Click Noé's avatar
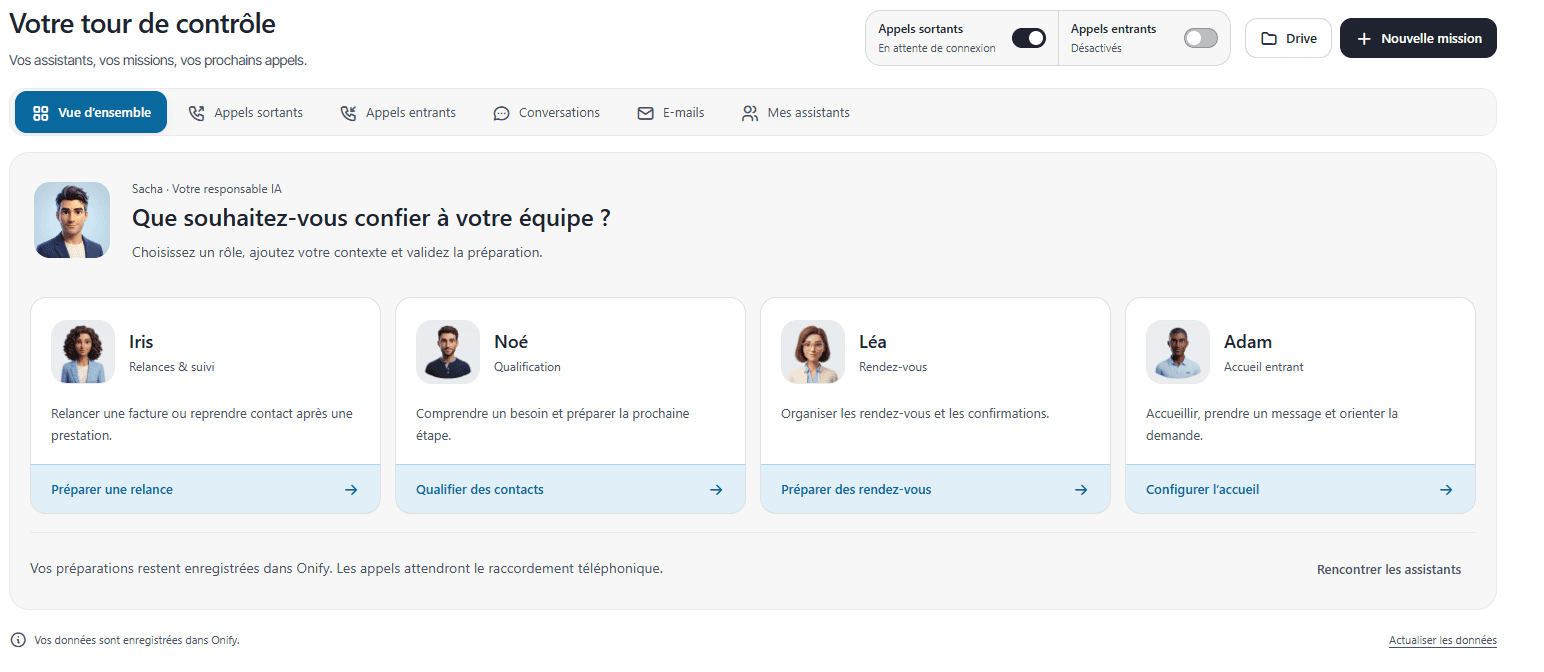The image size is (1544, 672). point(448,352)
